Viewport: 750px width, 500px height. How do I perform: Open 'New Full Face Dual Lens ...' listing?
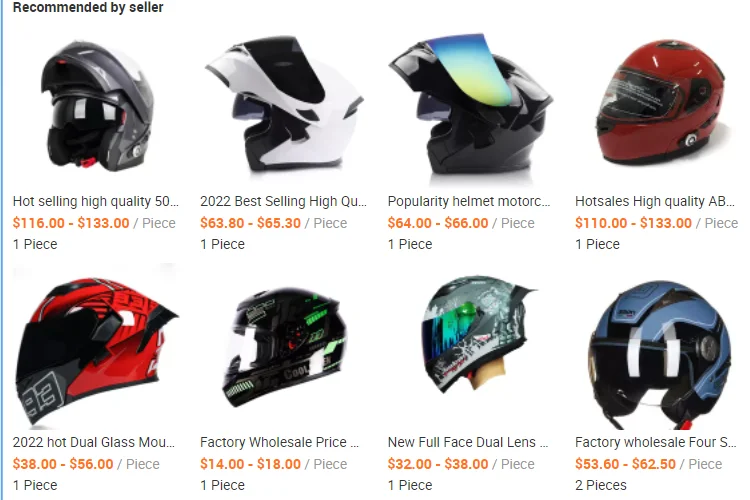tap(468, 442)
